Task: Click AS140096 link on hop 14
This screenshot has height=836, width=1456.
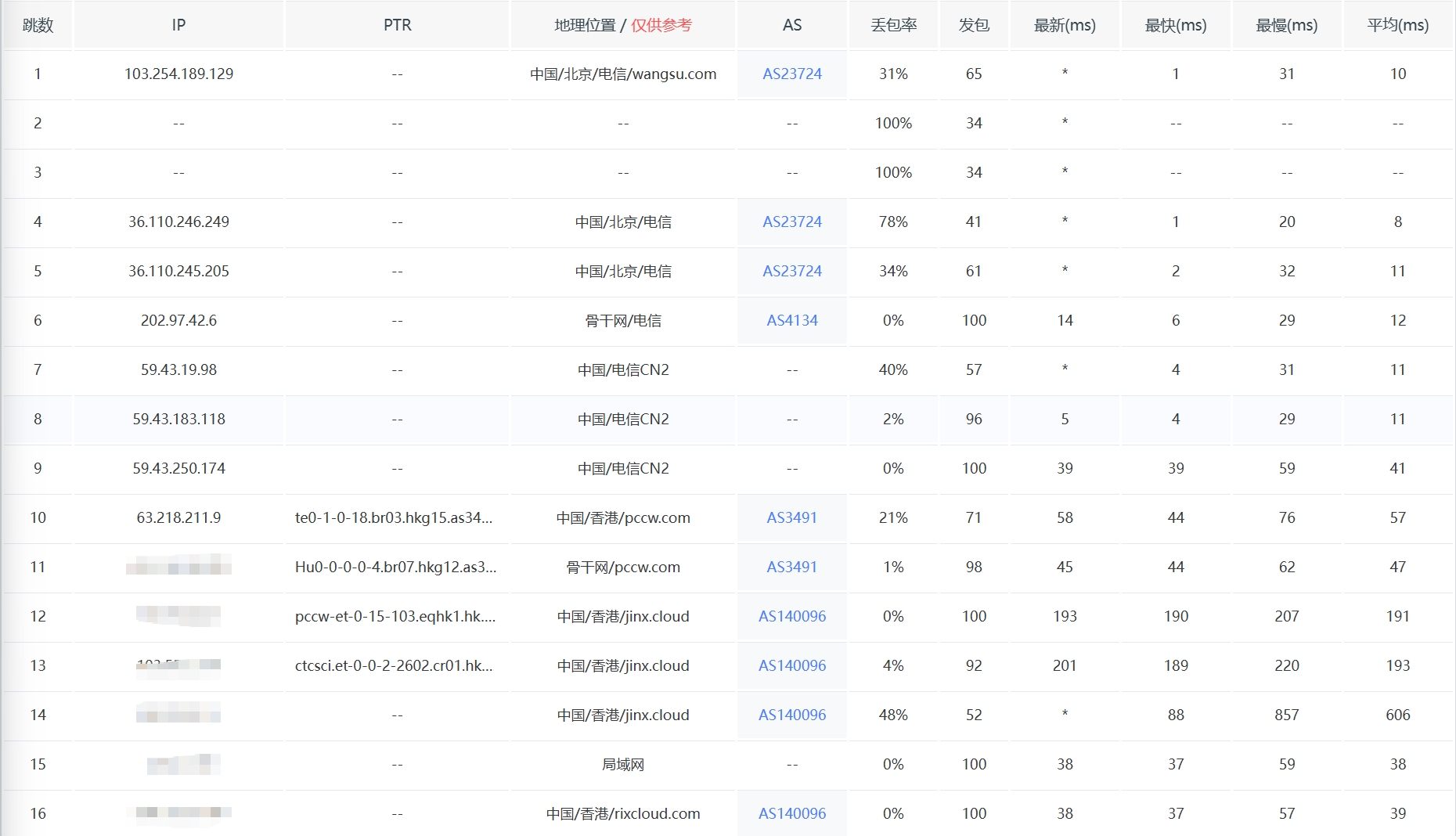Action: 791,715
